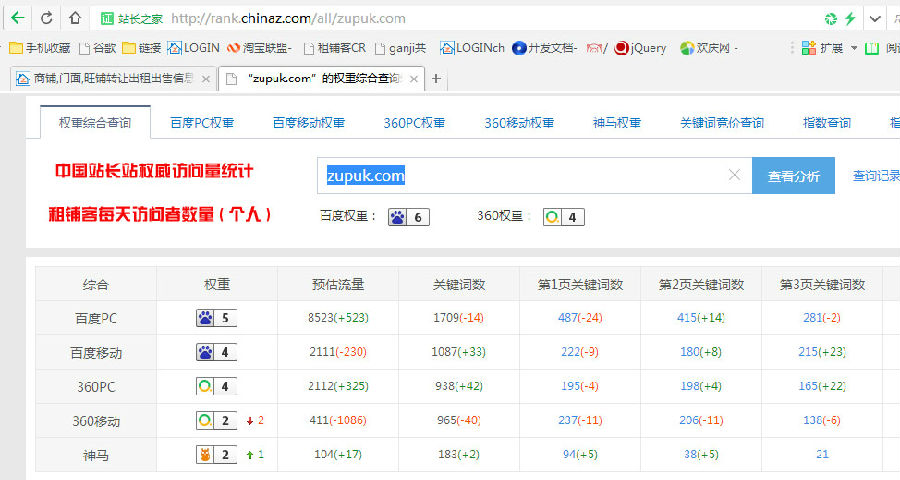This screenshot has width=900, height=480.
Task: Click the Baidu paw weight 6 badge
Action: click(409, 217)
